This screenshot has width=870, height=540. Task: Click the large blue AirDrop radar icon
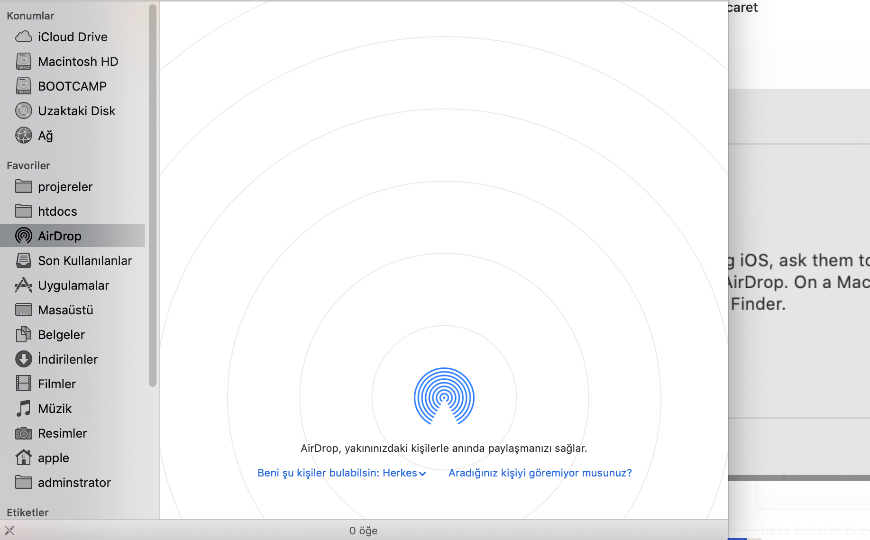[444, 396]
